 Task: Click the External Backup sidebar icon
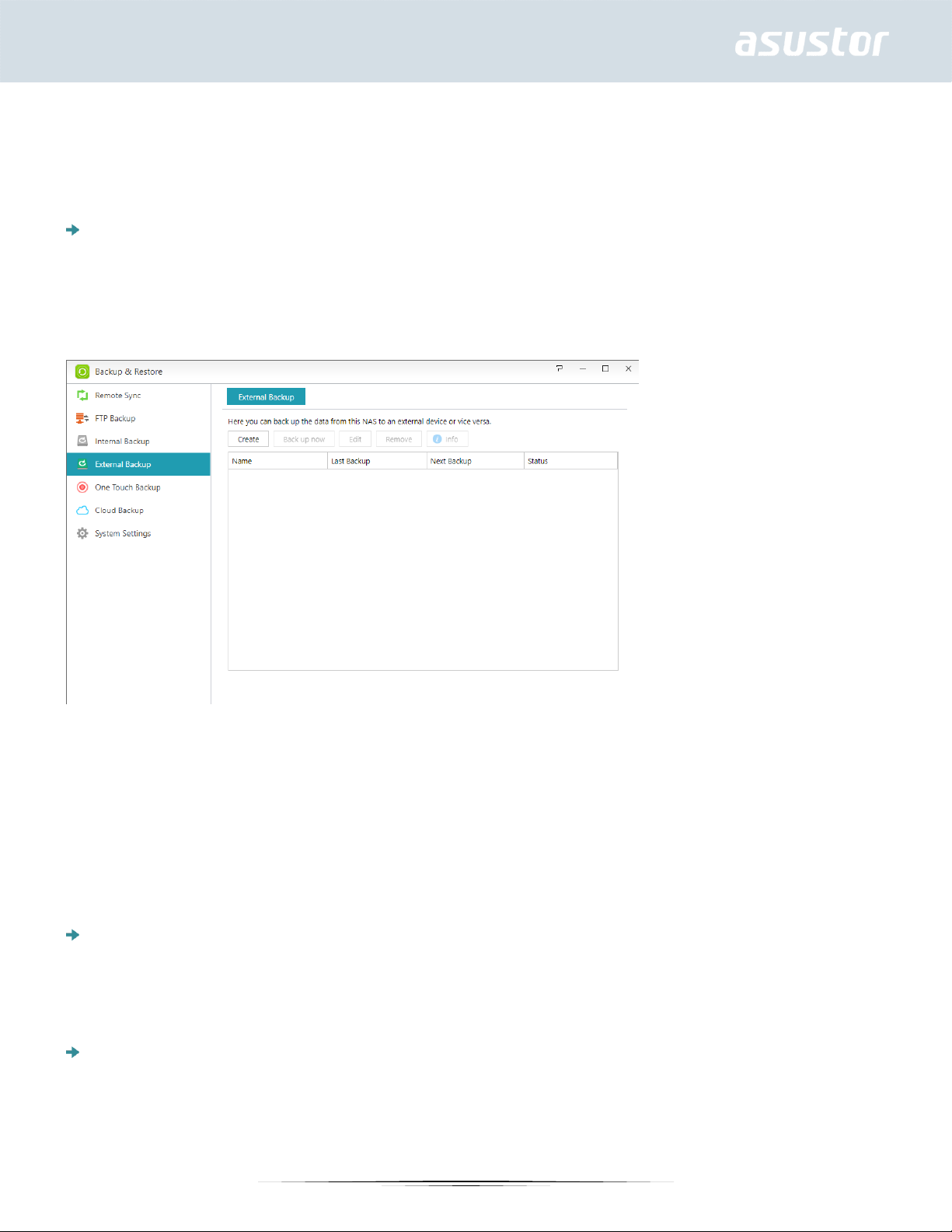point(82,464)
